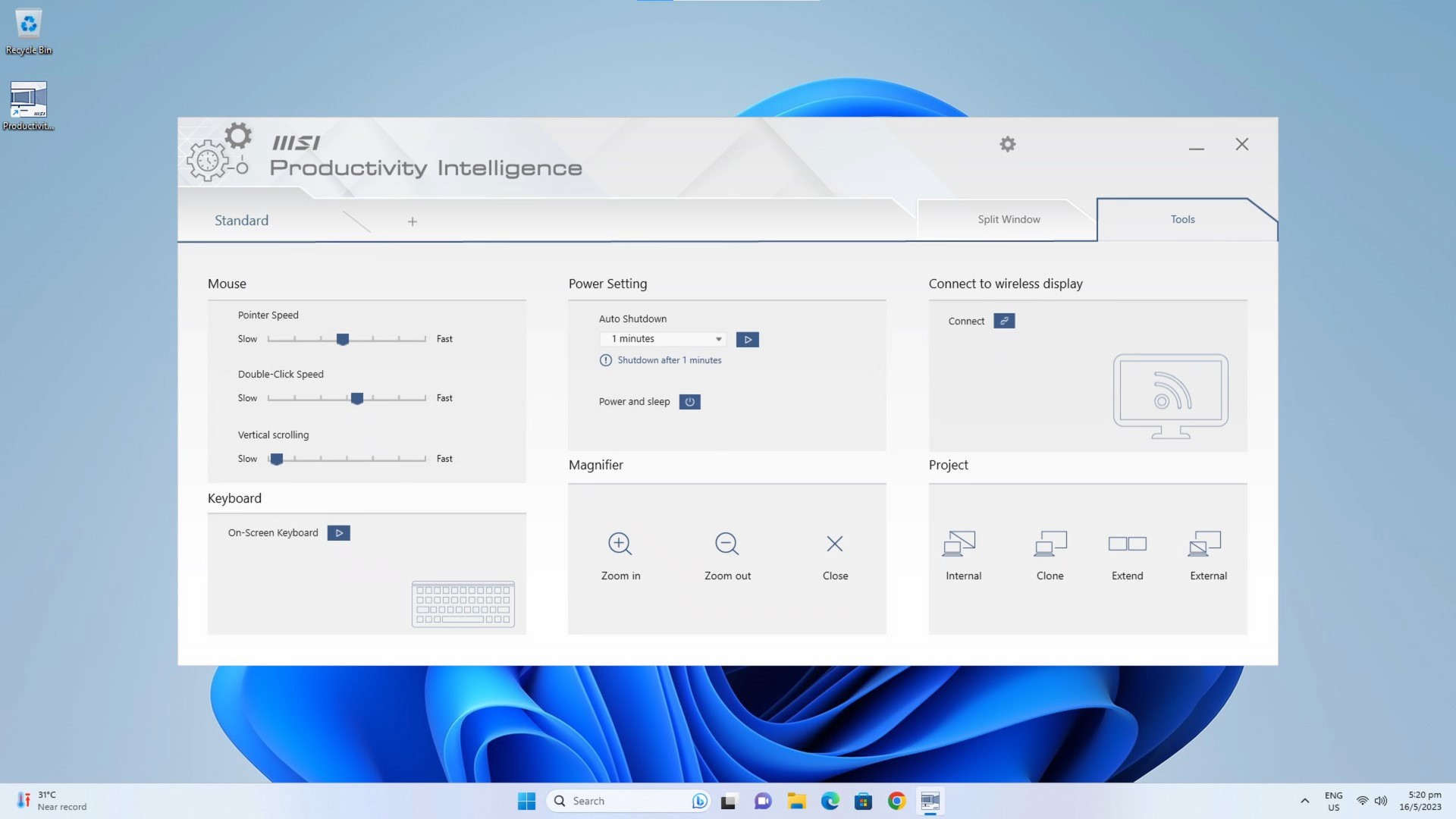Open Wi-Fi network tray icon

(1362, 801)
